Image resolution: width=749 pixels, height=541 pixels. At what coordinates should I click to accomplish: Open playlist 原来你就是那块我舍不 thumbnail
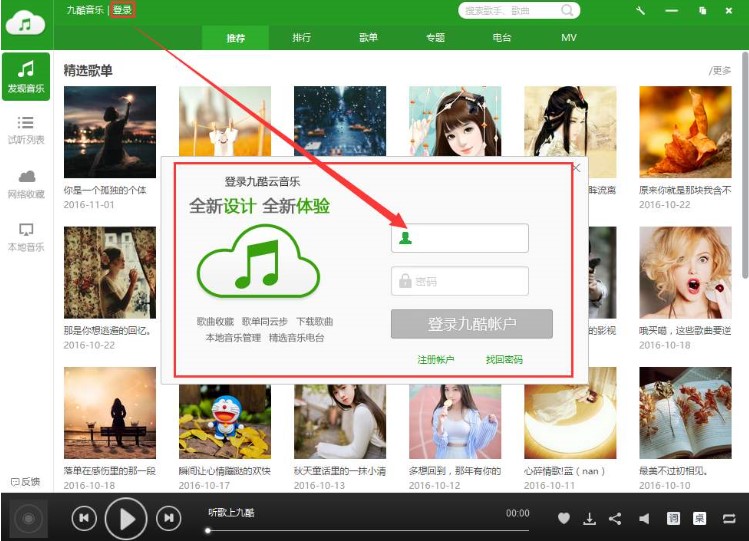pyautogui.click(x=685, y=132)
